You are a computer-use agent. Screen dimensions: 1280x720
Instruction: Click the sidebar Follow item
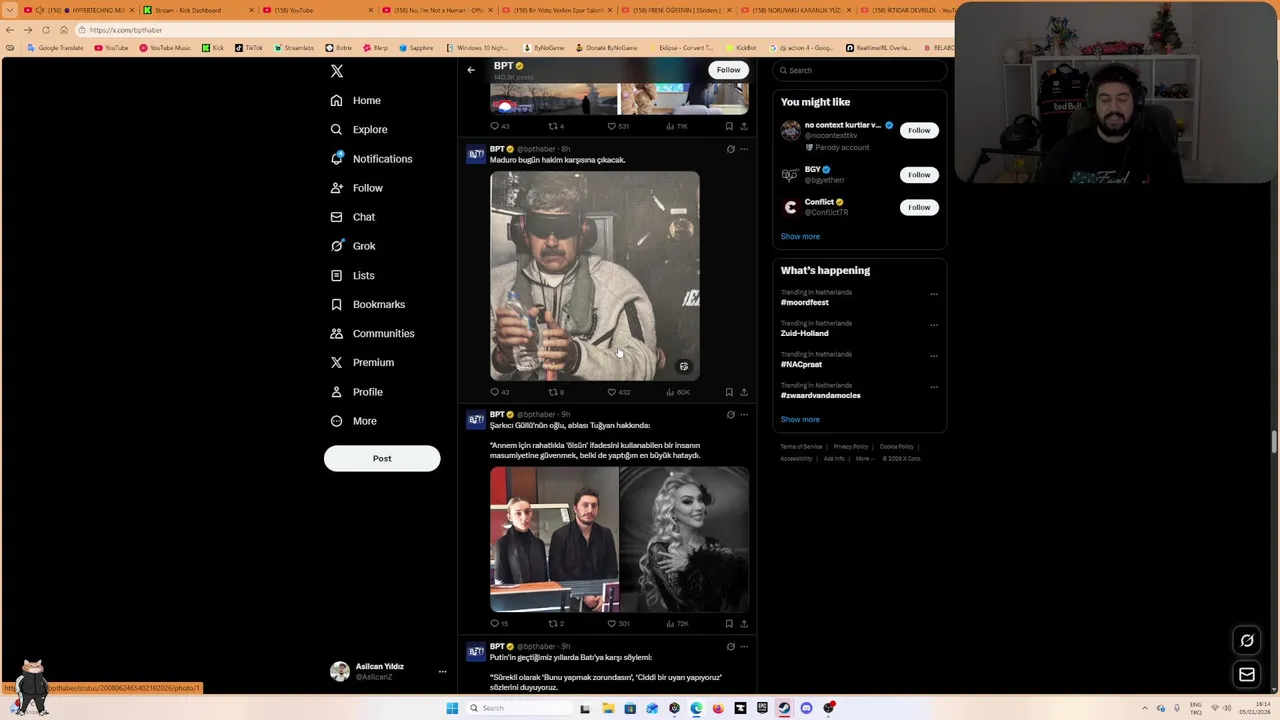357,188
